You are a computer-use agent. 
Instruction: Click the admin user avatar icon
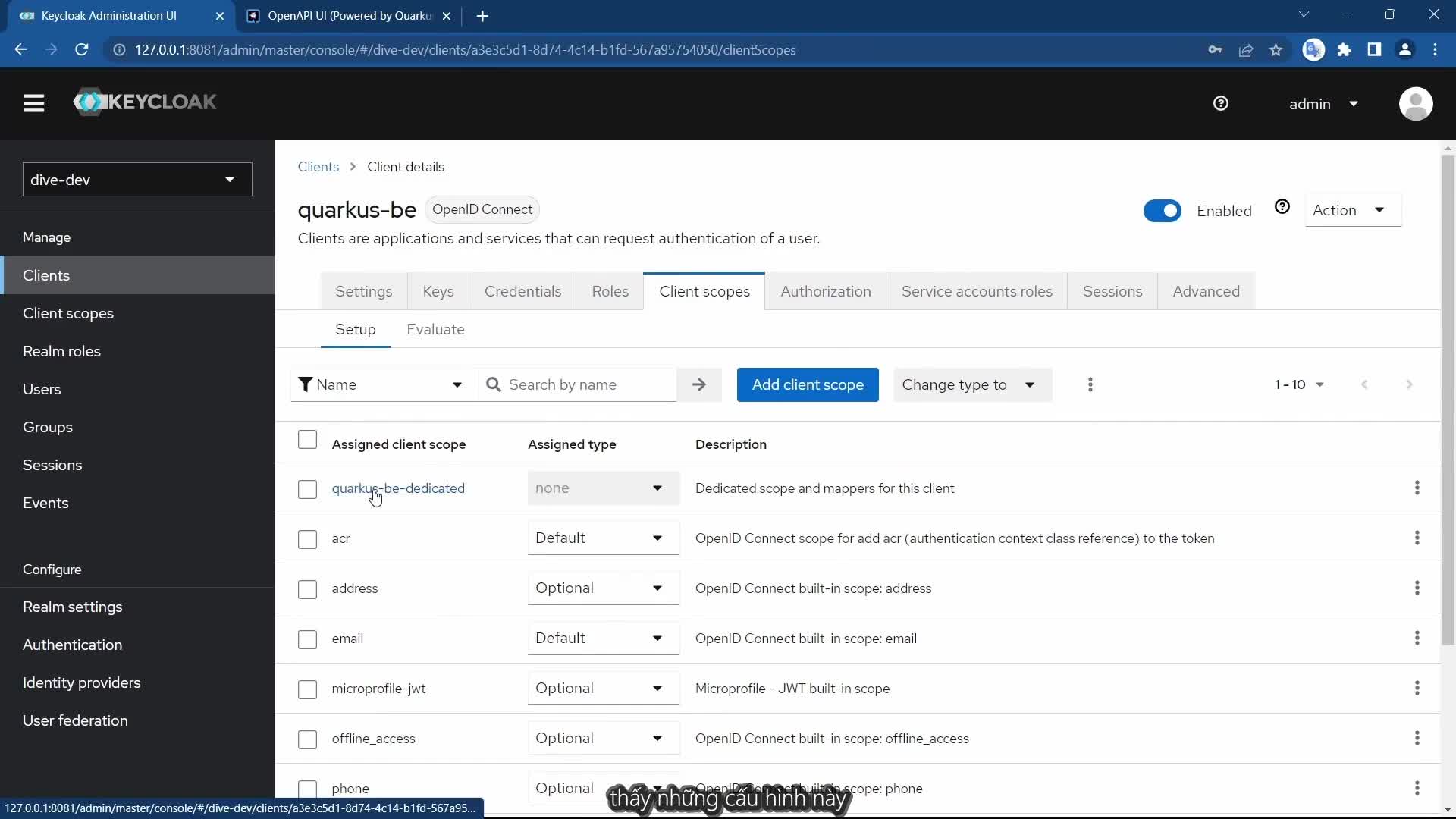1415,104
